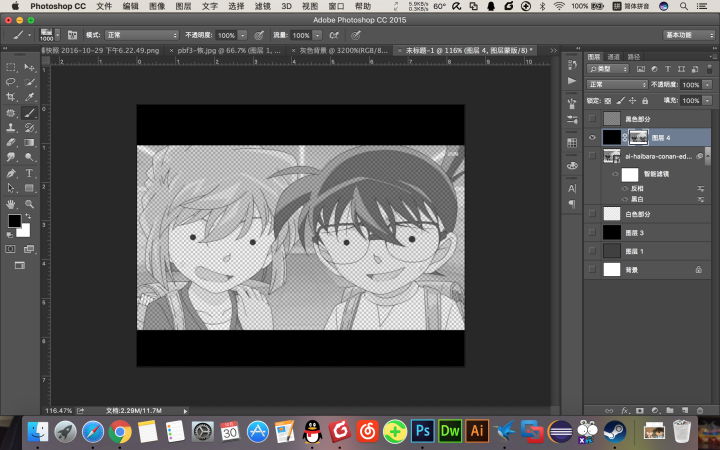Screen dimensions: 720x450
Task: Toggle visibility of 反相 filter
Action: pos(624,188)
